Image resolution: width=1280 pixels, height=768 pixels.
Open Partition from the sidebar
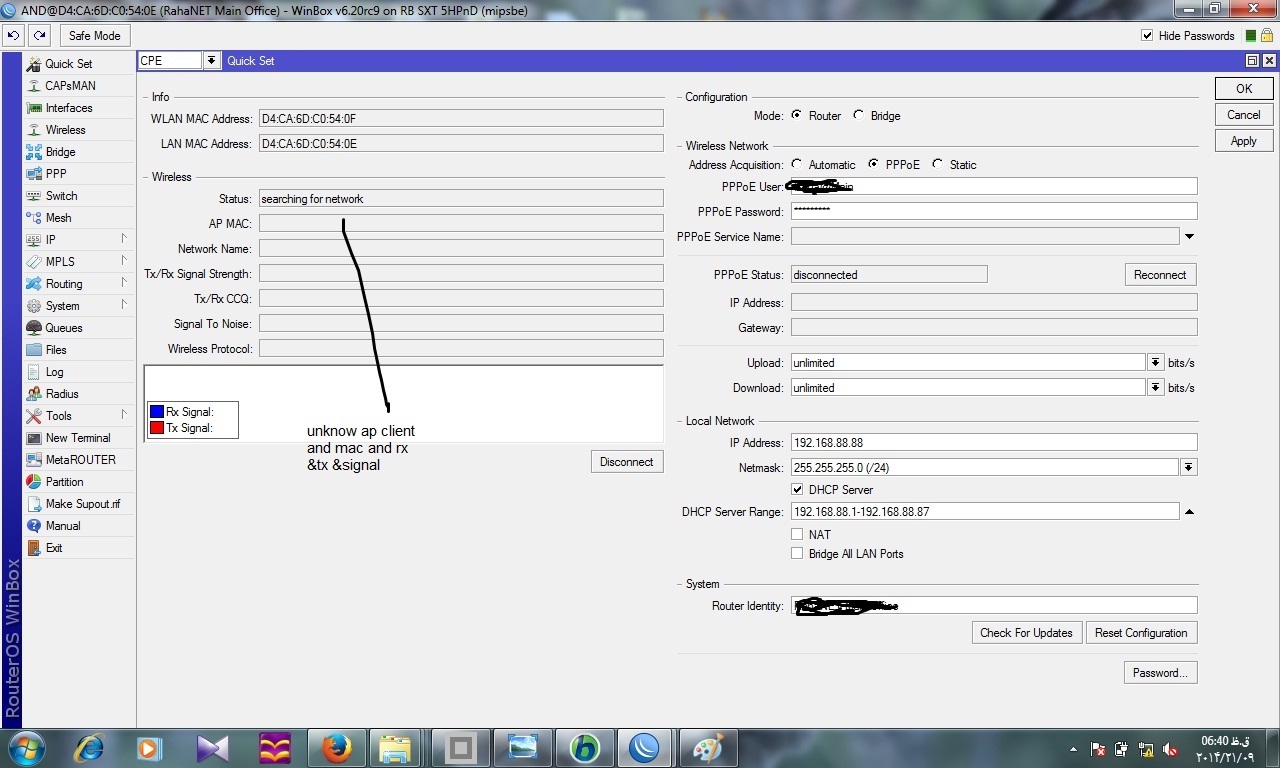(x=64, y=482)
